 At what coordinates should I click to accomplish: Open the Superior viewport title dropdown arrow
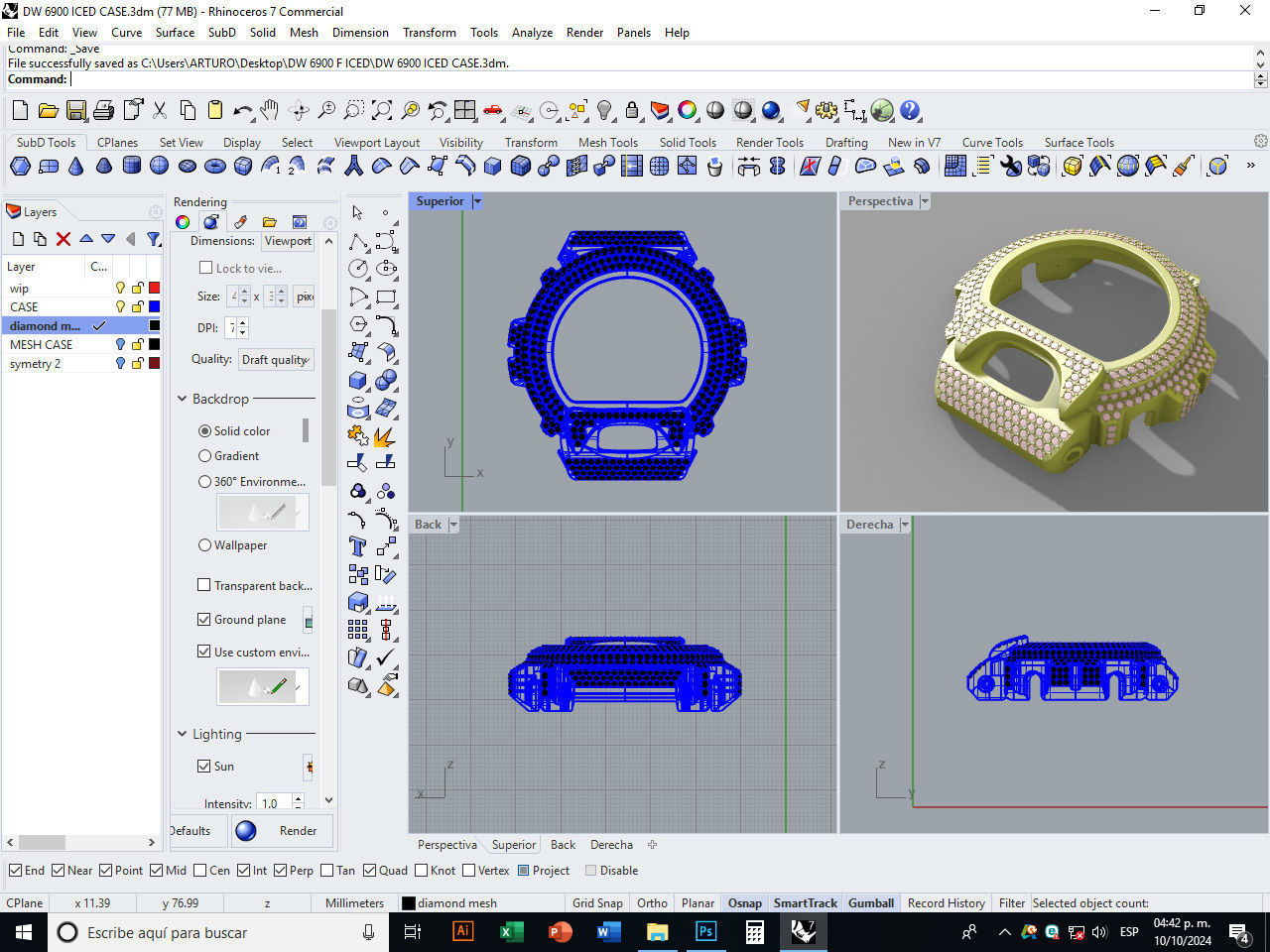point(477,201)
